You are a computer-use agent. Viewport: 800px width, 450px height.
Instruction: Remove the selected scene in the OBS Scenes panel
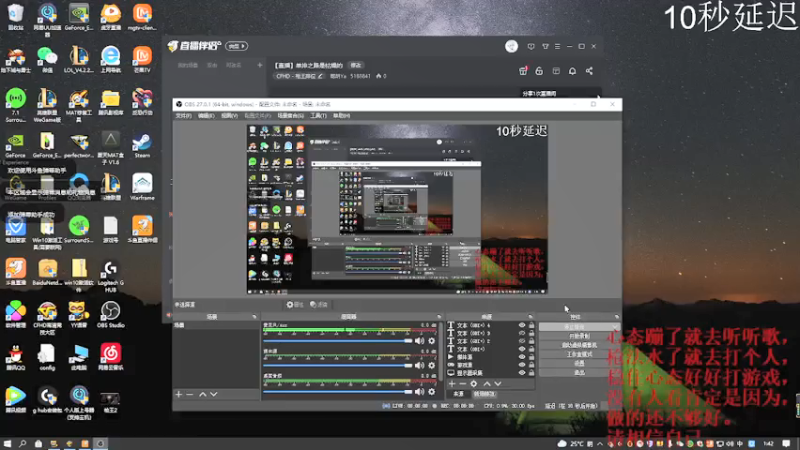click(x=190, y=394)
